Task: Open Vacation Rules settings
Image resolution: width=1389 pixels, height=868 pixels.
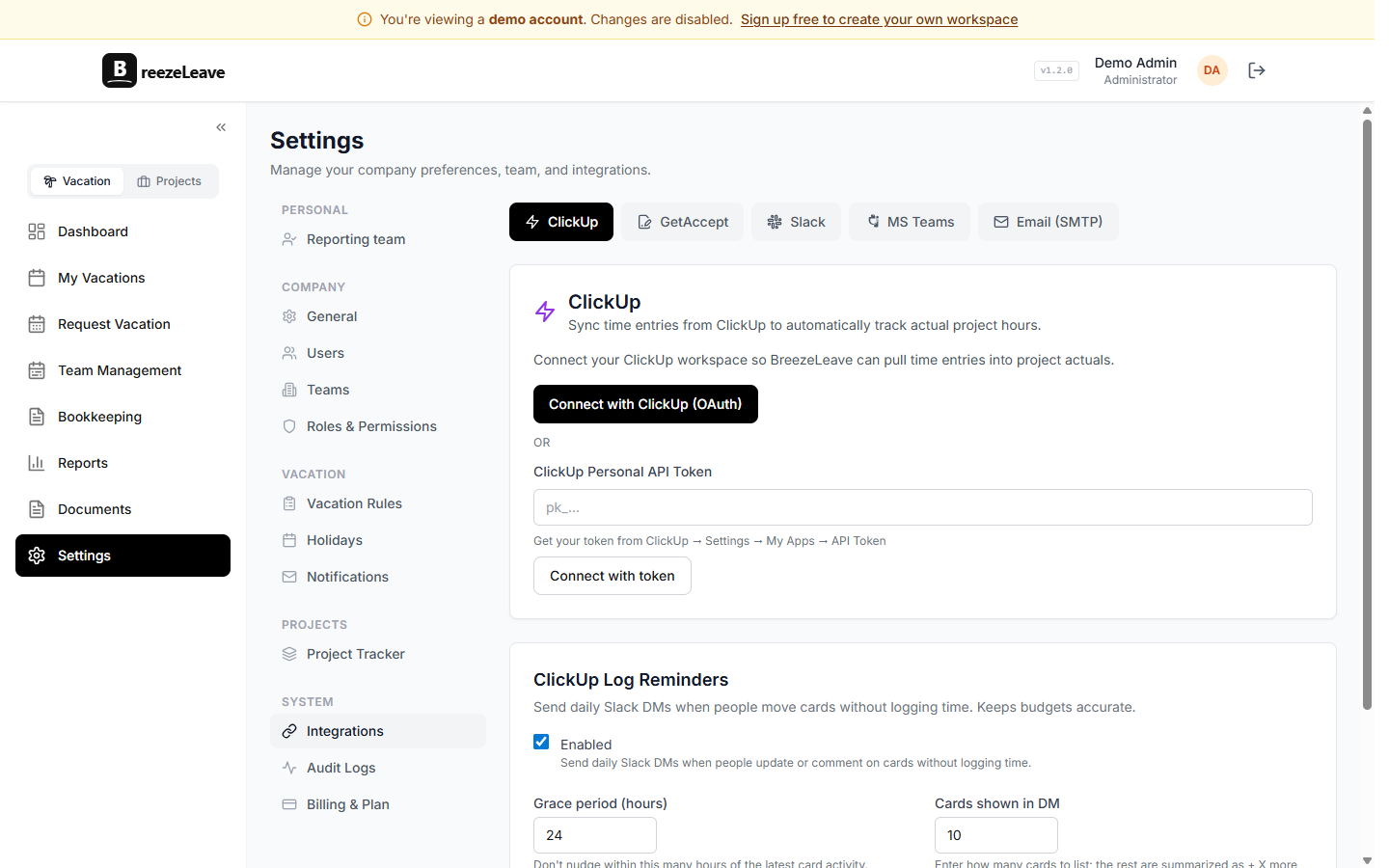Action: pos(378,503)
